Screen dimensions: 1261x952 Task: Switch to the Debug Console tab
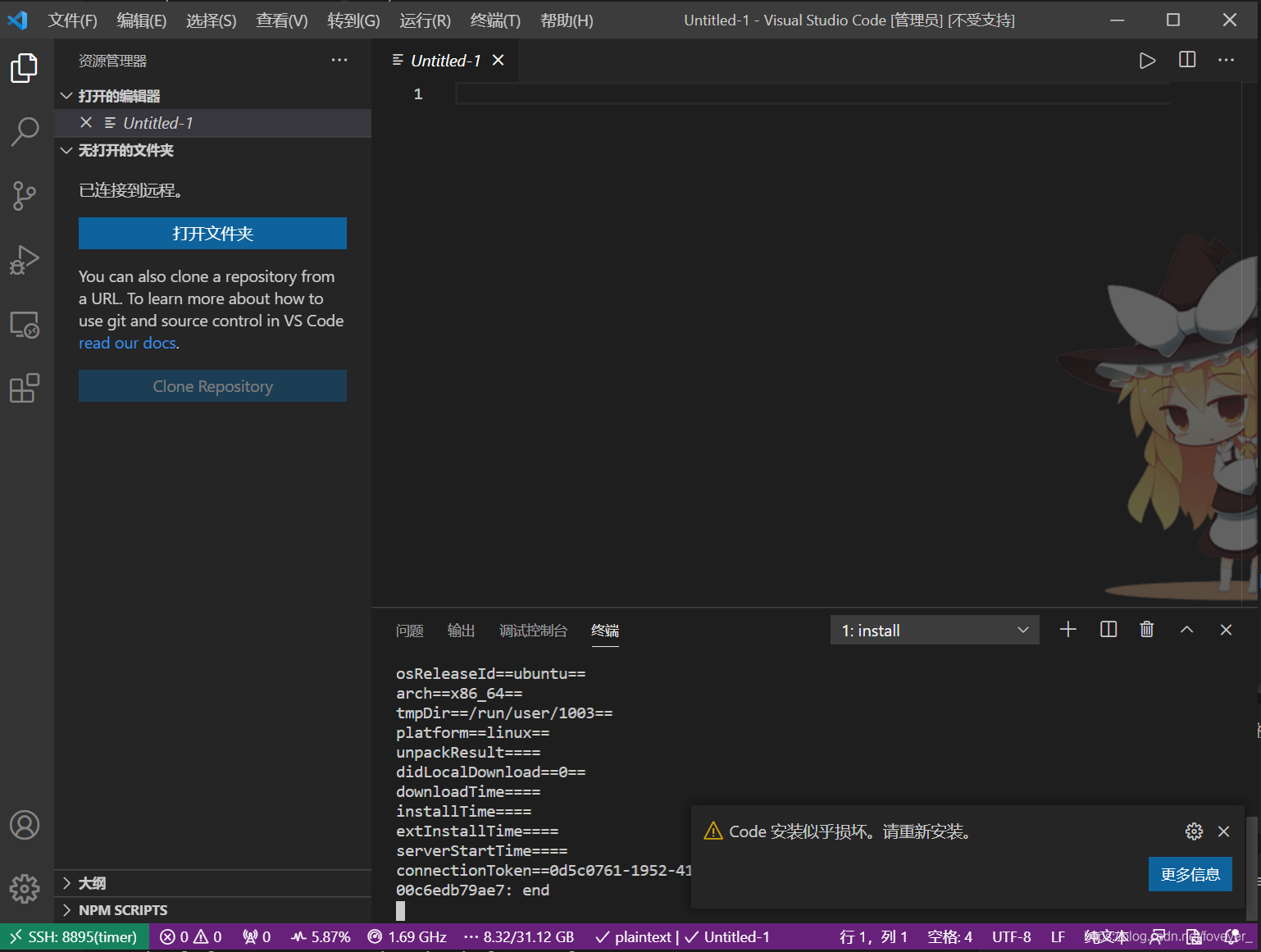[533, 631]
